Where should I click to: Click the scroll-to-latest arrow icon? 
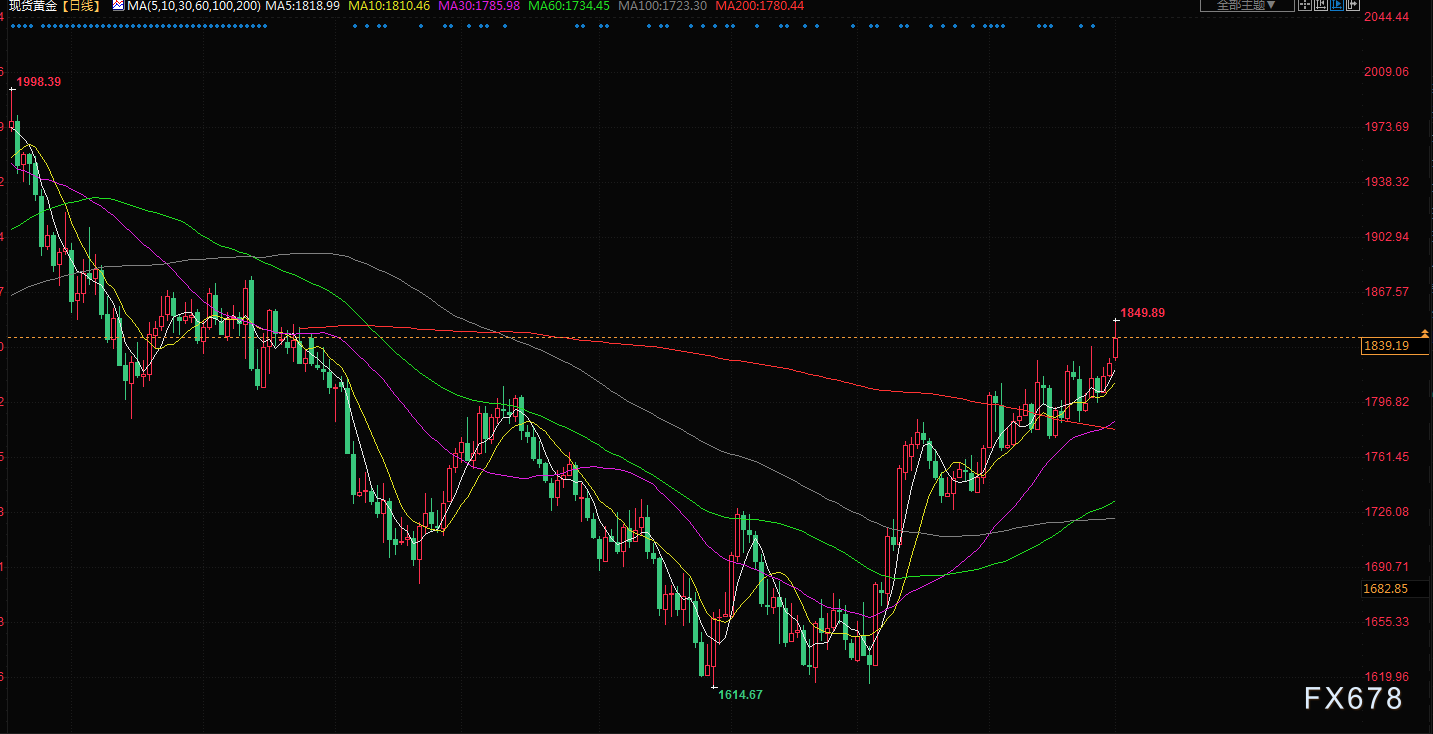[1353, 6]
